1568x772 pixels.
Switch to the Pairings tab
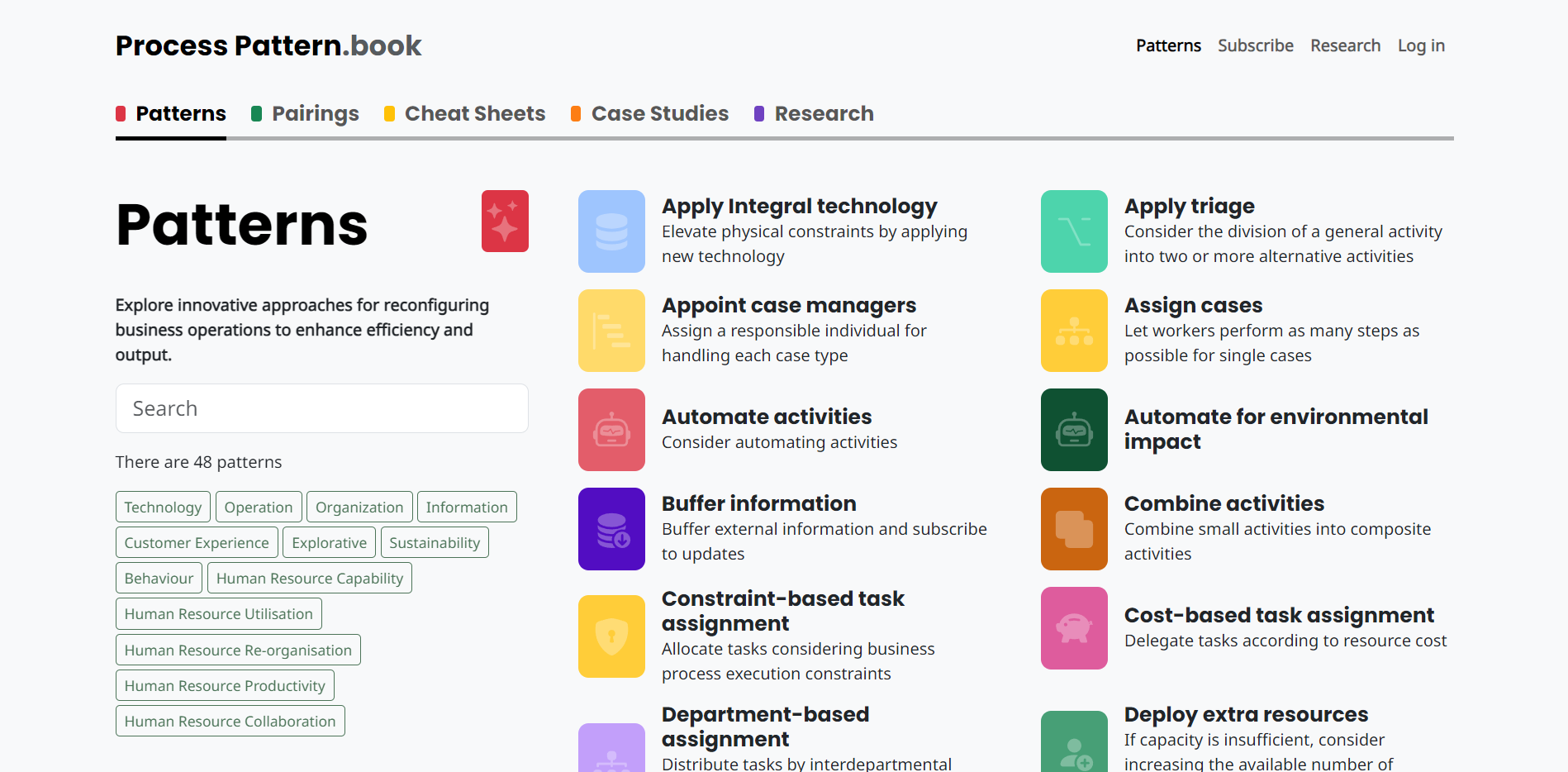[x=316, y=113]
